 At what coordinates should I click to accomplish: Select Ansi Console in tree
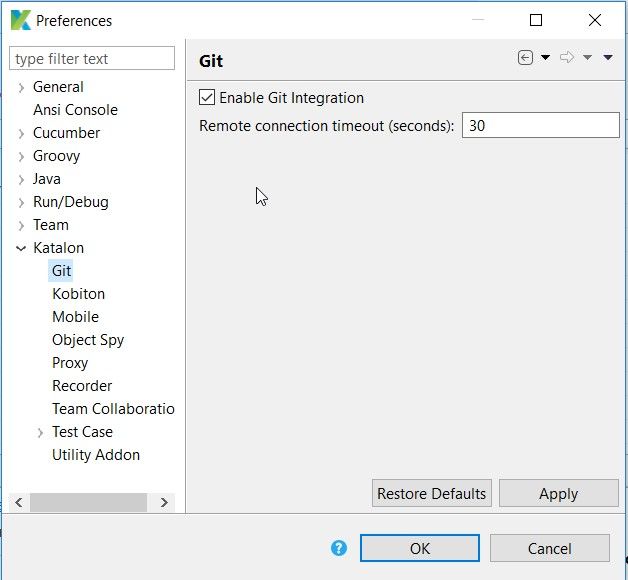(75, 110)
